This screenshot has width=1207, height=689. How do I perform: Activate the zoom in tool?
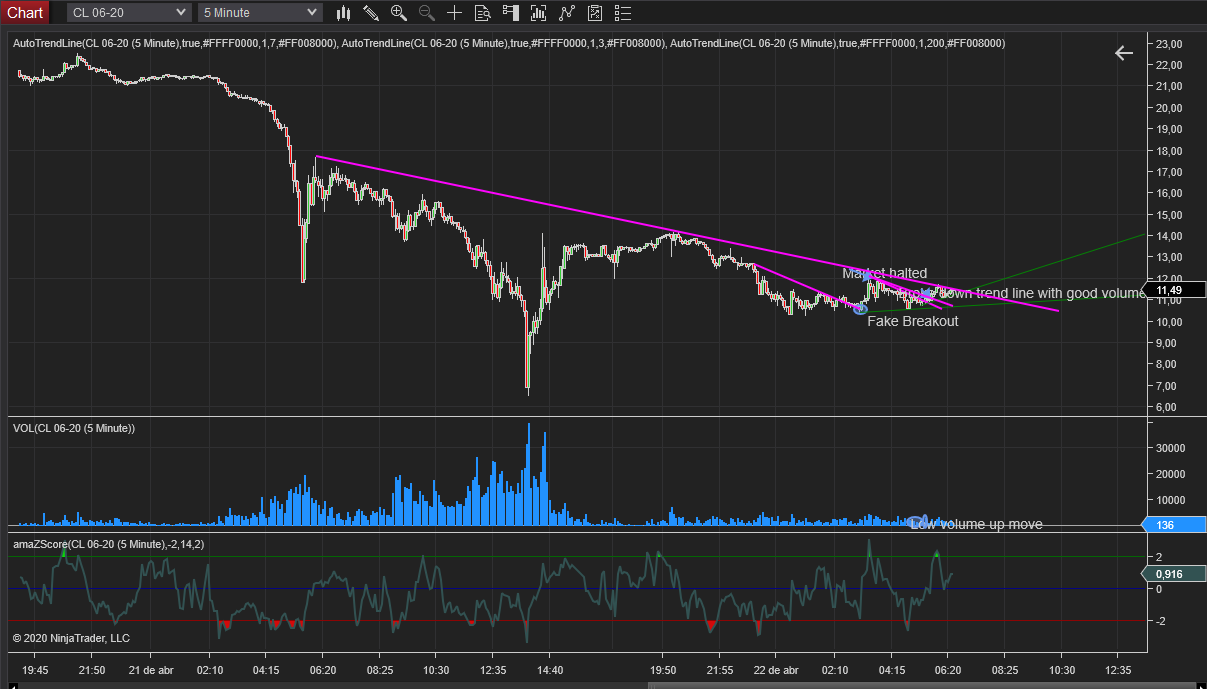(399, 13)
